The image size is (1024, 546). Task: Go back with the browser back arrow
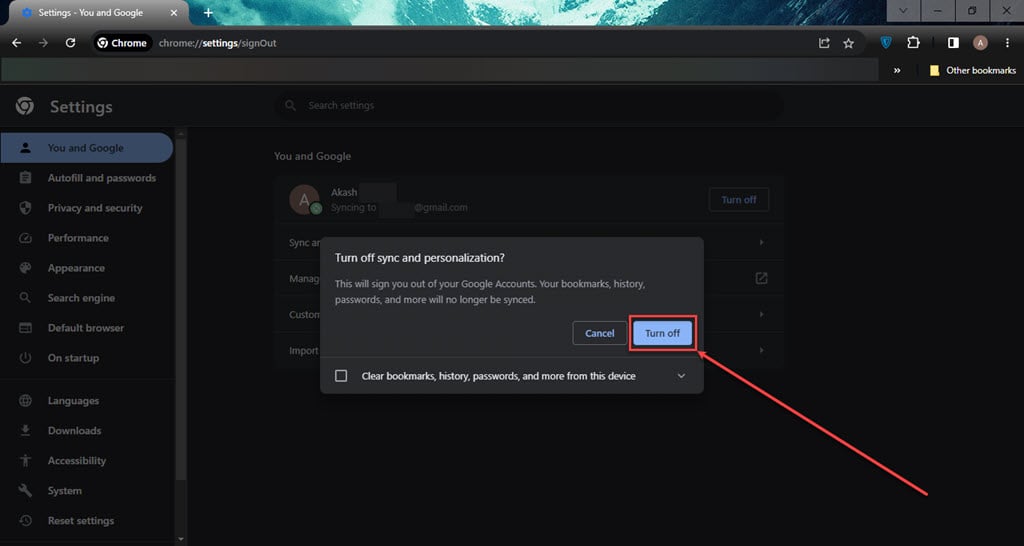pos(17,43)
